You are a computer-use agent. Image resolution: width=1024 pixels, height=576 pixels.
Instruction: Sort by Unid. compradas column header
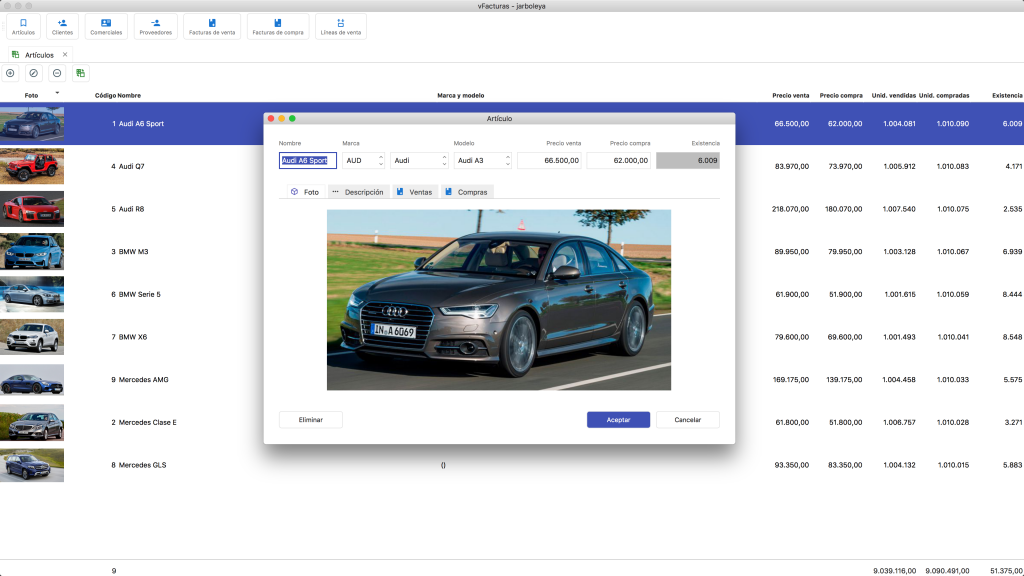coord(944,95)
